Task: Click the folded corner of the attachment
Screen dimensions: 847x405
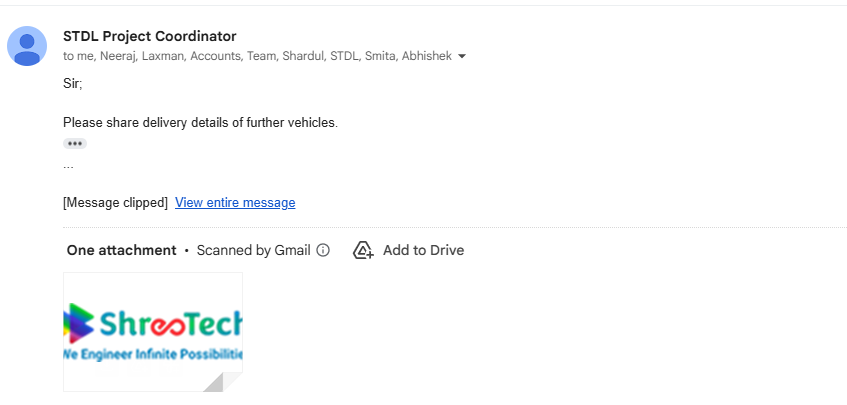Action: tap(222, 379)
